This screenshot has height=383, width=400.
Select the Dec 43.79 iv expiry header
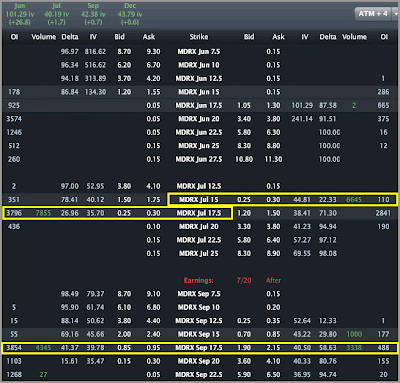(130, 14)
